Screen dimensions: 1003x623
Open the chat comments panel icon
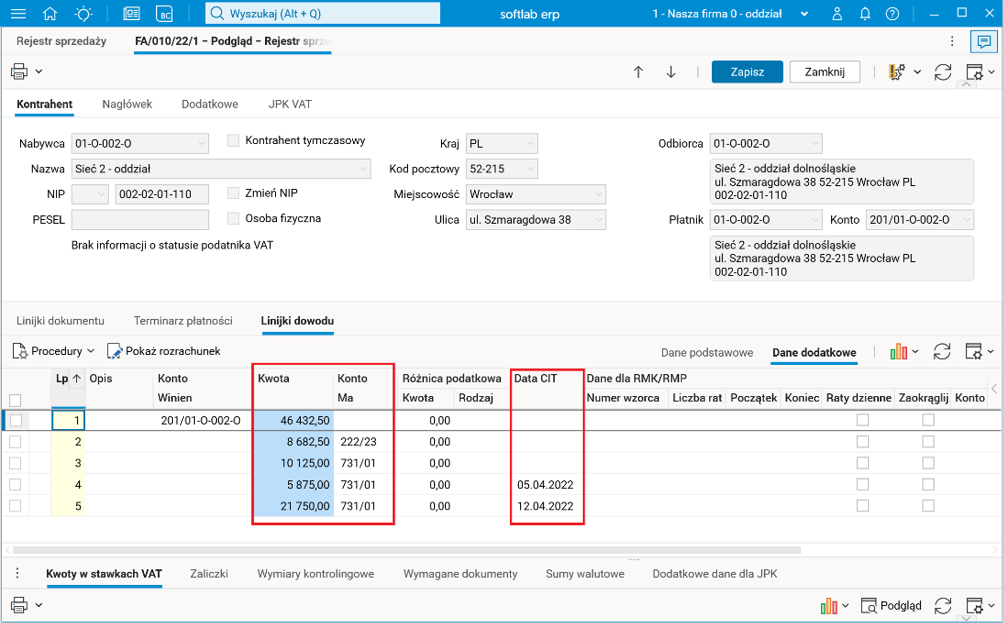[983, 42]
